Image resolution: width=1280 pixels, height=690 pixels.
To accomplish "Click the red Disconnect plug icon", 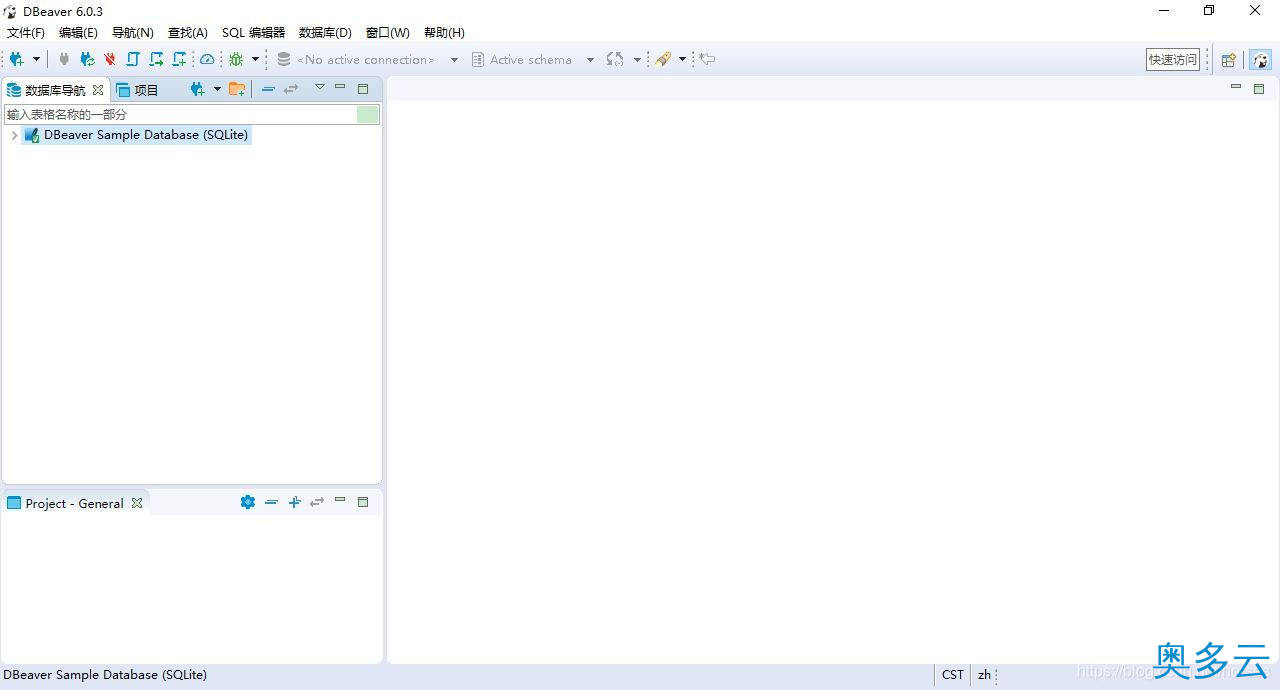I will [x=109, y=59].
